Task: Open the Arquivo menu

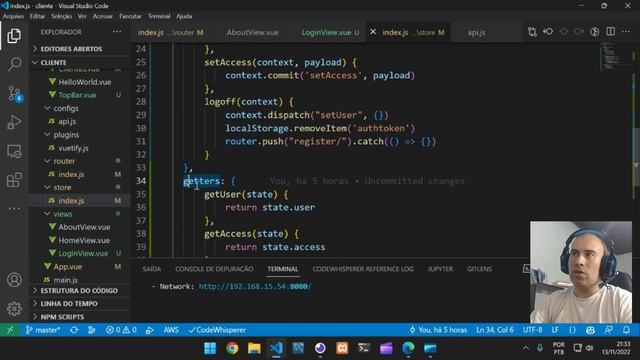Action: pos(13,16)
